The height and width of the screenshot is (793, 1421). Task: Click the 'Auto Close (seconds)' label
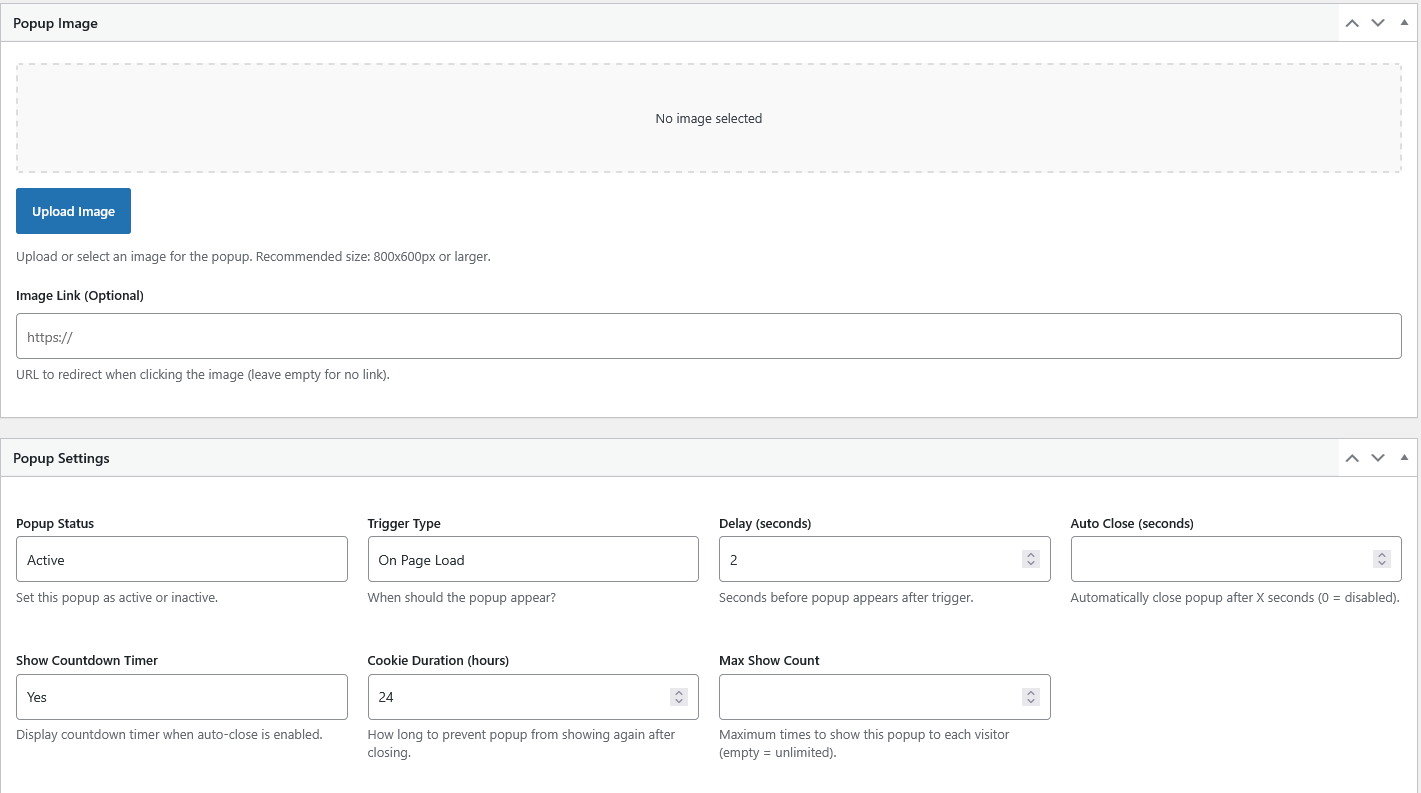(1132, 523)
